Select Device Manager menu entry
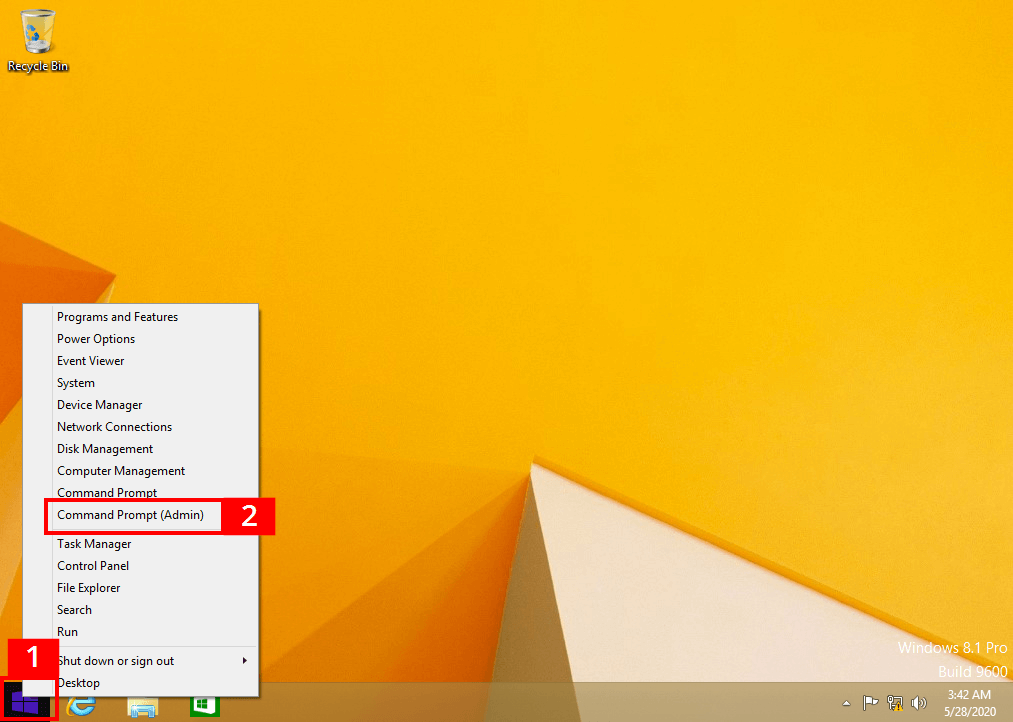This screenshot has width=1013, height=722. click(x=99, y=405)
